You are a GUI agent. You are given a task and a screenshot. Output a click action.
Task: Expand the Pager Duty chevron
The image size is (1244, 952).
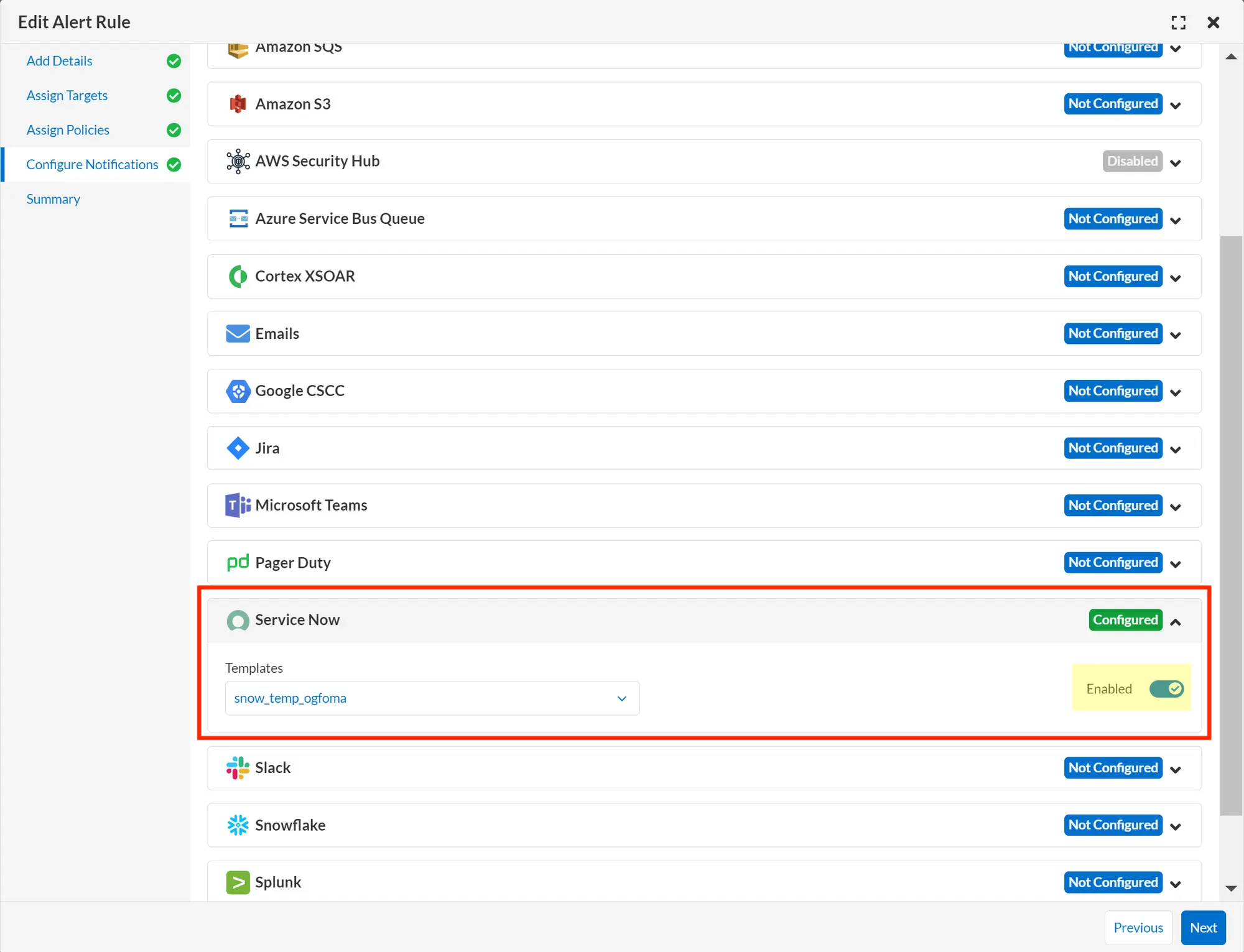pyautogui.click(x=1176, y=564)
